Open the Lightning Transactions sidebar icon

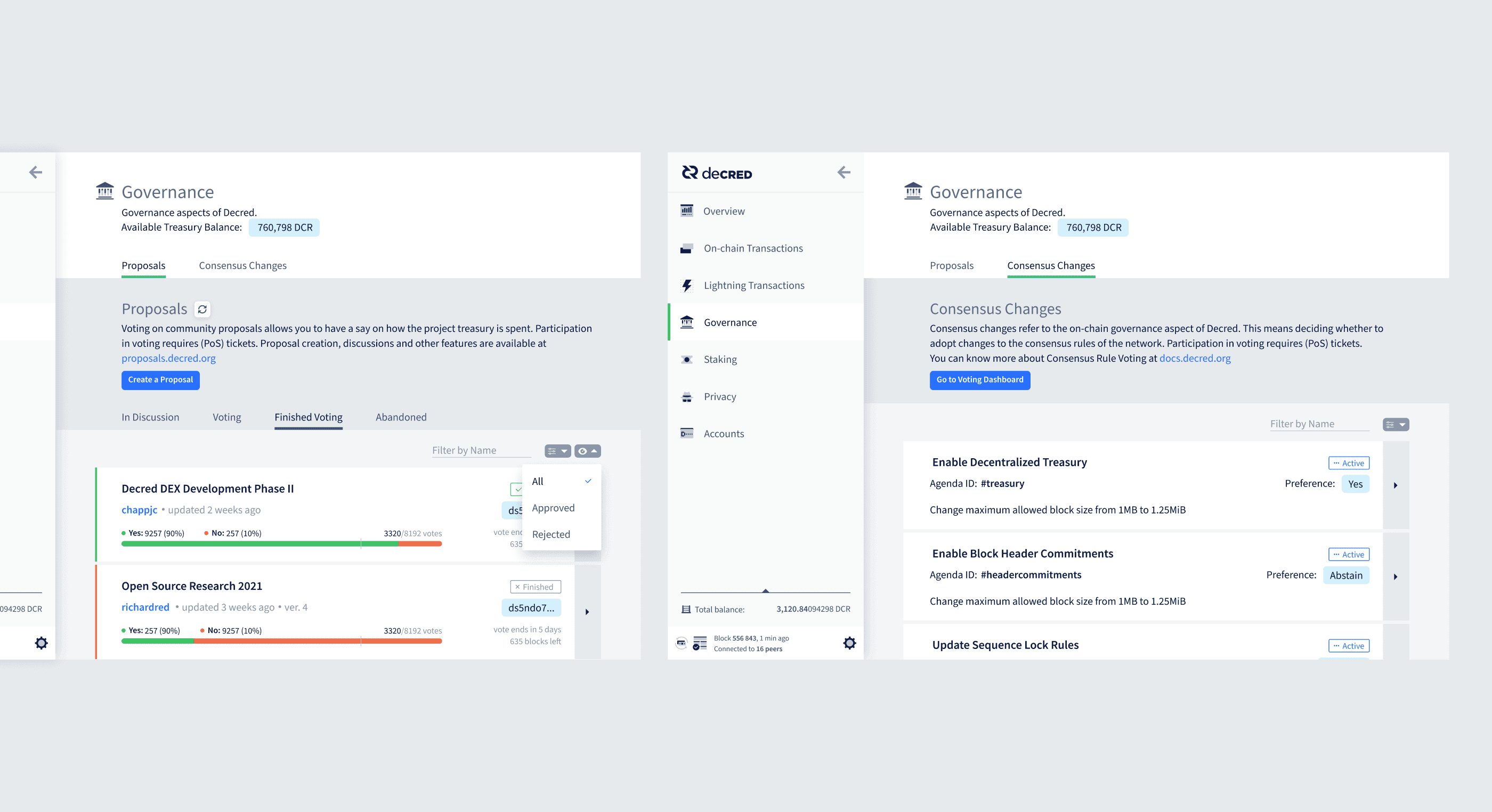(687, 286)
